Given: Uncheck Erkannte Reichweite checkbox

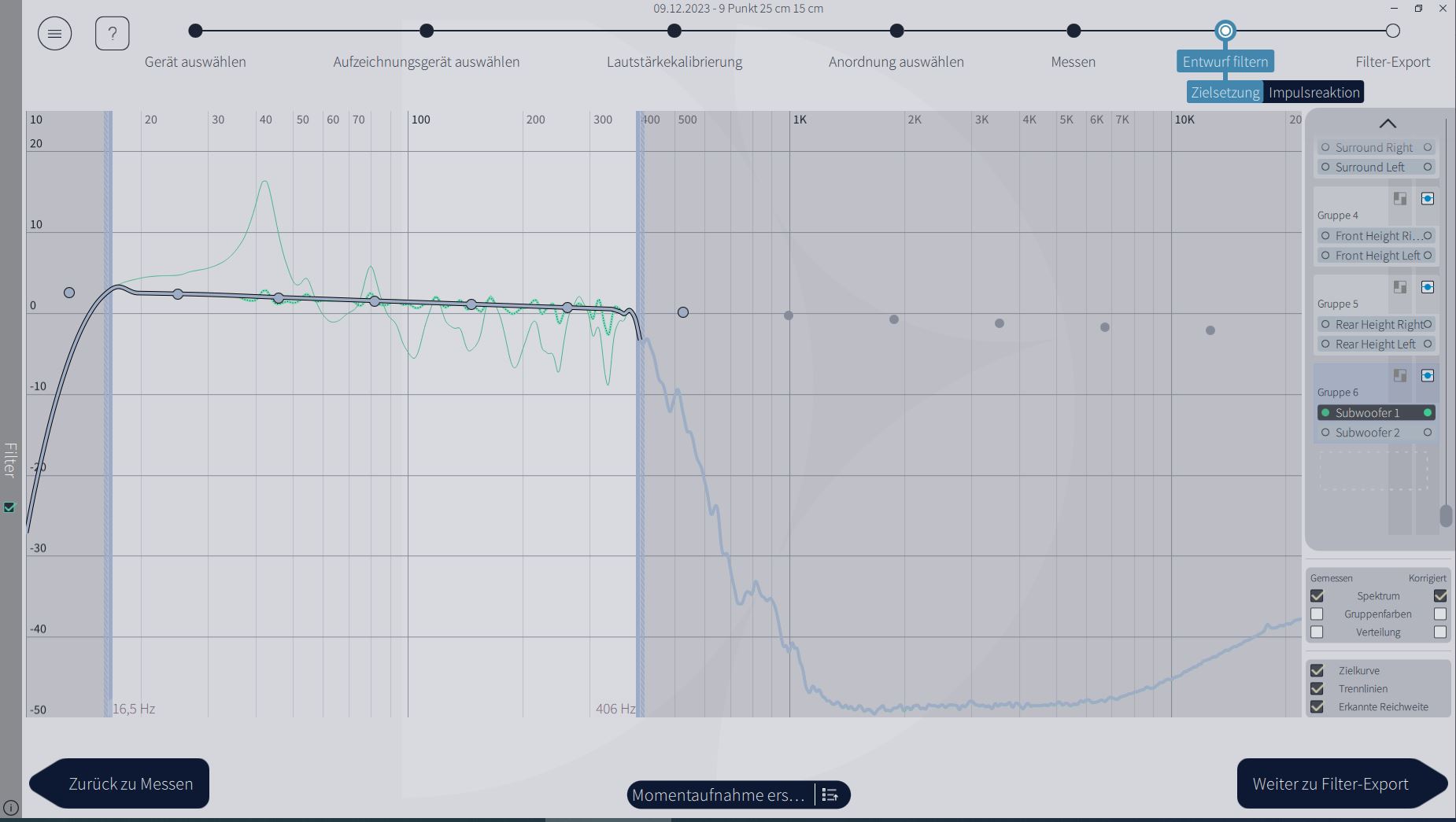Looking at the screenshot, I should pos(1317,706).
